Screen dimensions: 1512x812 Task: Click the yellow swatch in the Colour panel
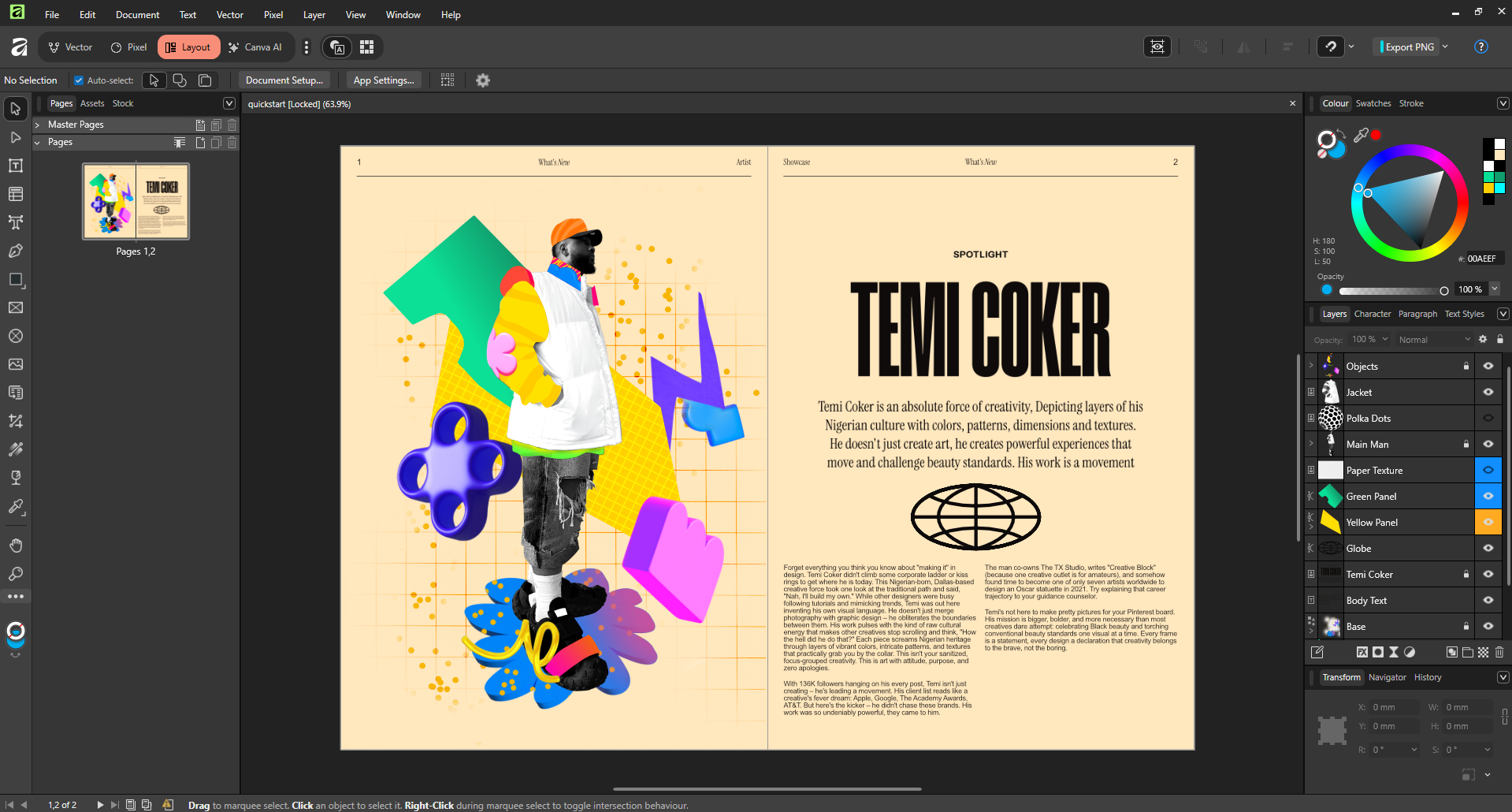tap(1489, 188)
